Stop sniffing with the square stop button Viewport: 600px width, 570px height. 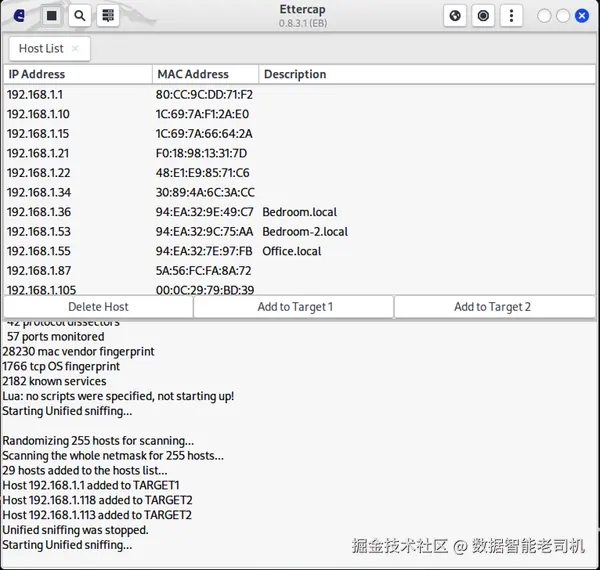pos(51,16)
